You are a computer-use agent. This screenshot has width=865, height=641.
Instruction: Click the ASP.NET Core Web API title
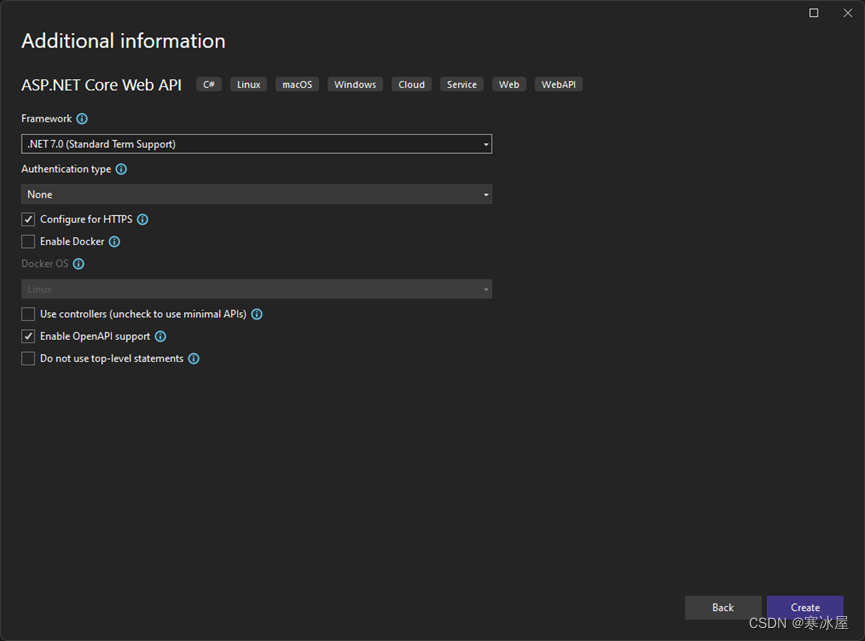[102, 85]
